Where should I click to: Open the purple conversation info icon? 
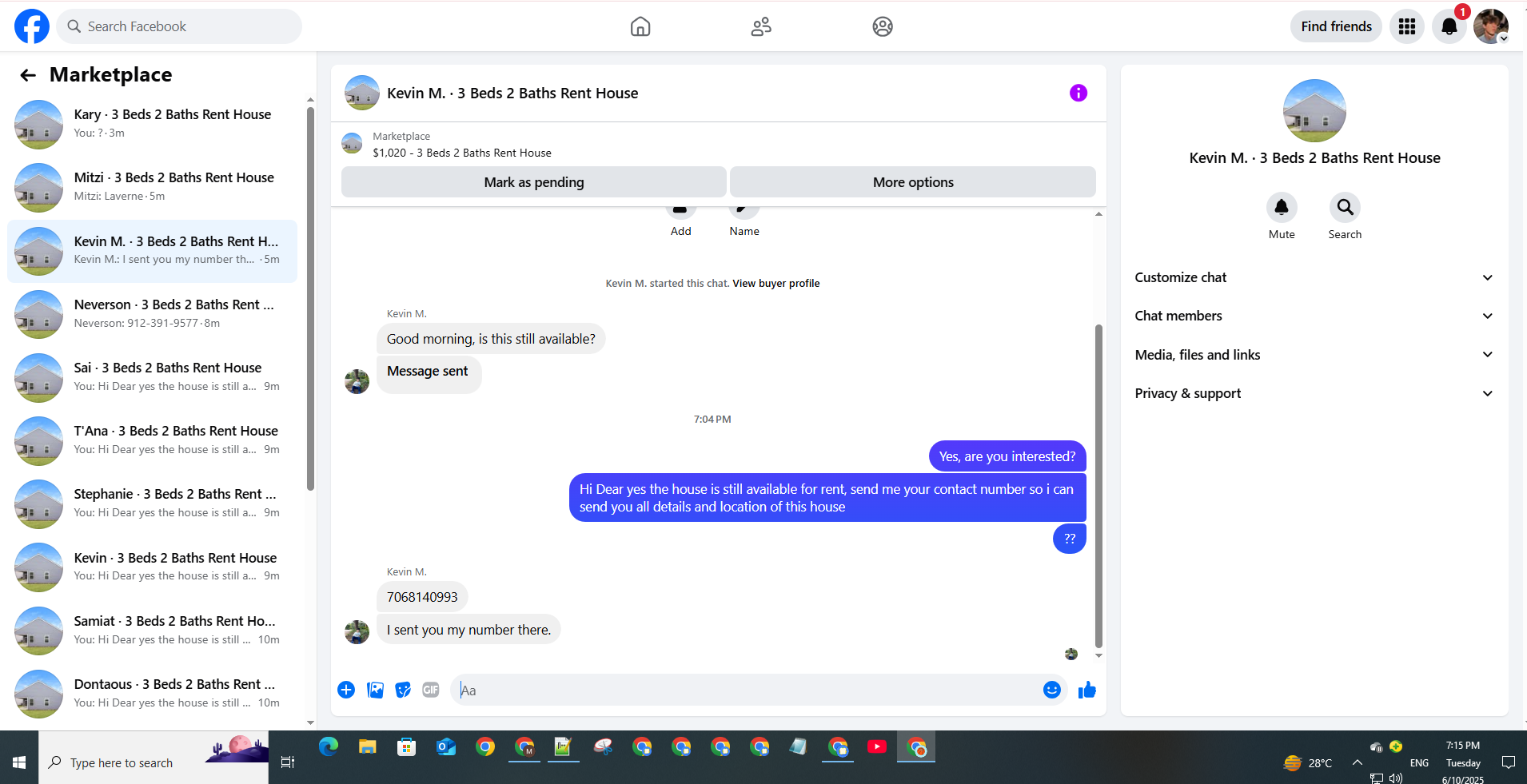(x=1078, y=93)
